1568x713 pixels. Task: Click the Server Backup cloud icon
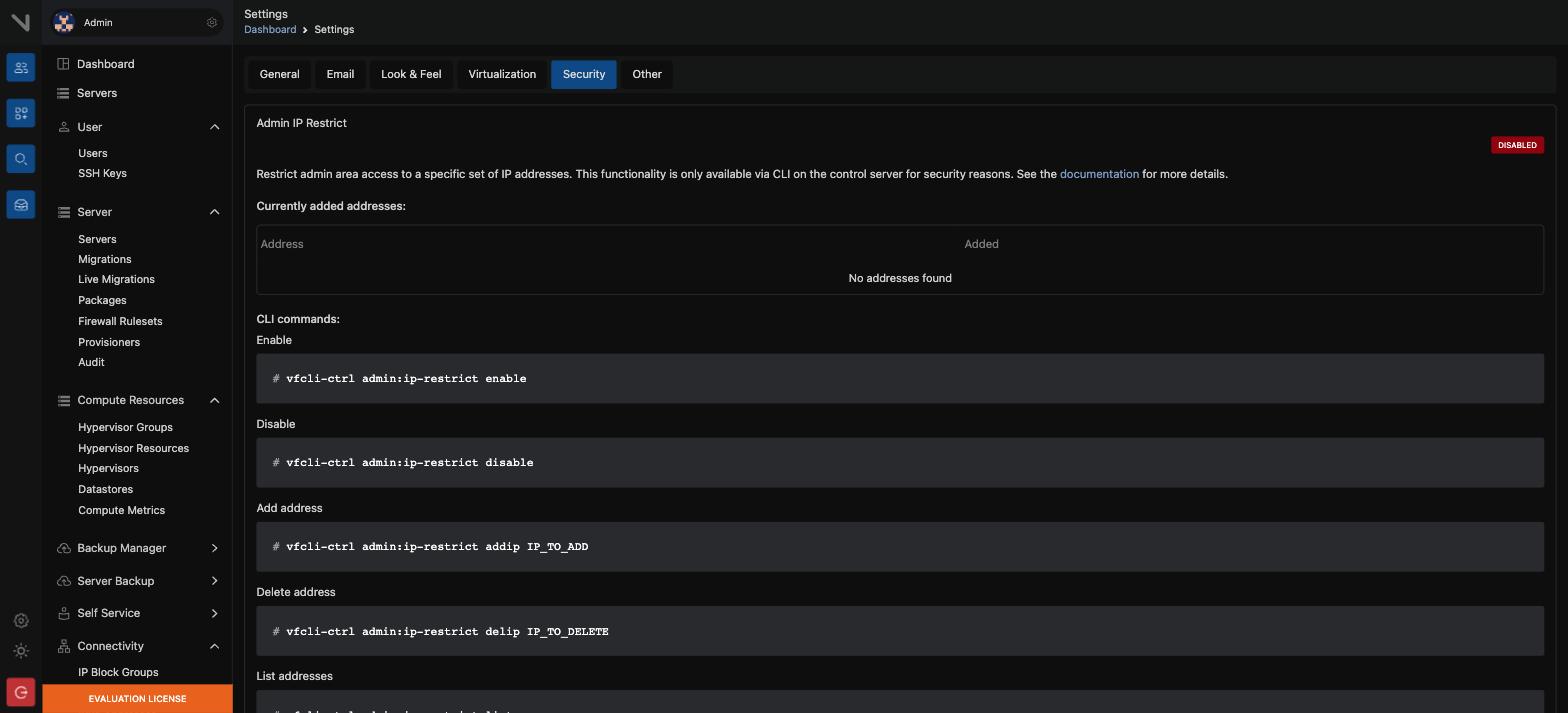(64, 581)
